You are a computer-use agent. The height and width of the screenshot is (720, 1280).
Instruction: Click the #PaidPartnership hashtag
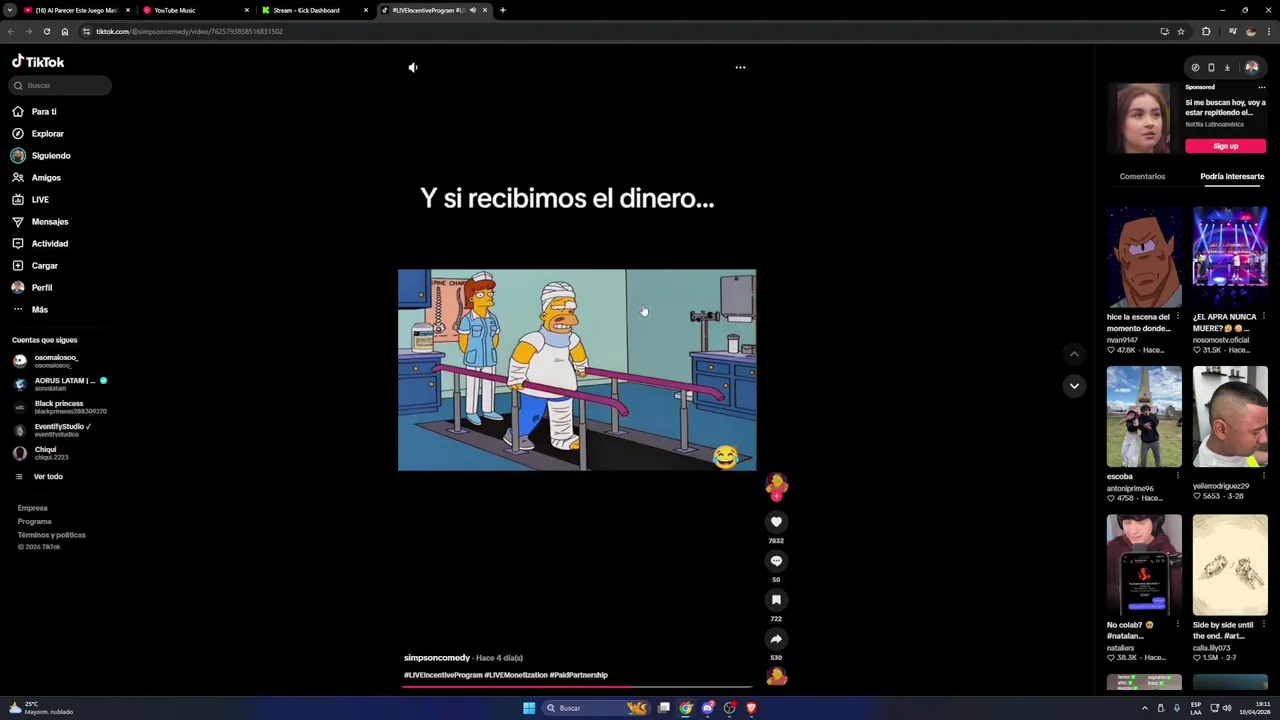[579, 675]
